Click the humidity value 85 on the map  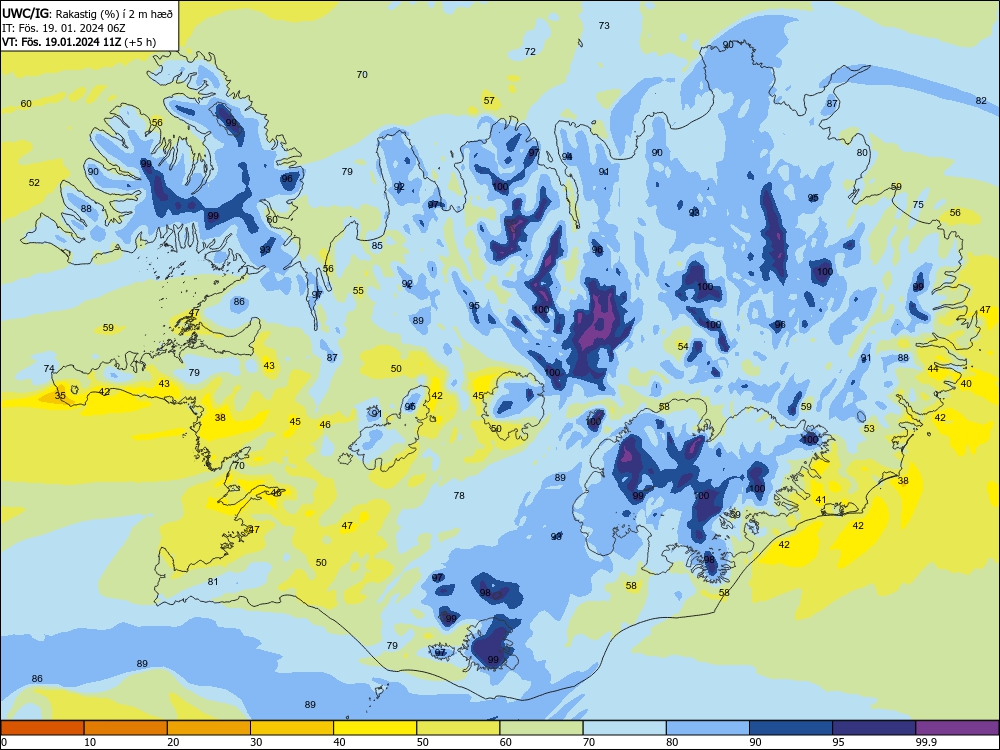pyautogui.click(x=377, y=246)
